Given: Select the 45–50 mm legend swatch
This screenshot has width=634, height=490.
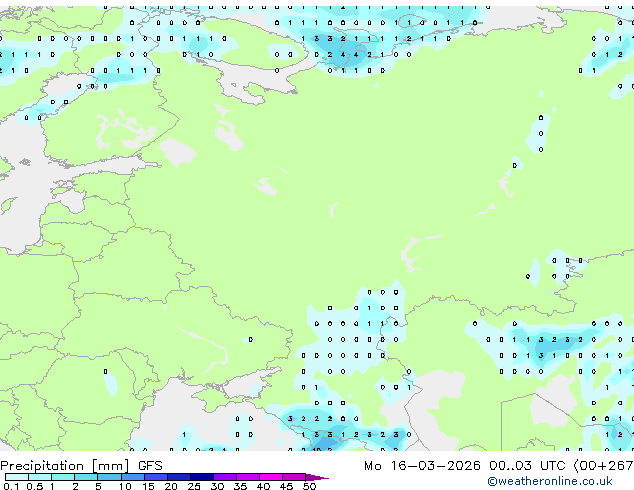Looking at the screenshot, I should pyautogui.click(x=294, y=477).
